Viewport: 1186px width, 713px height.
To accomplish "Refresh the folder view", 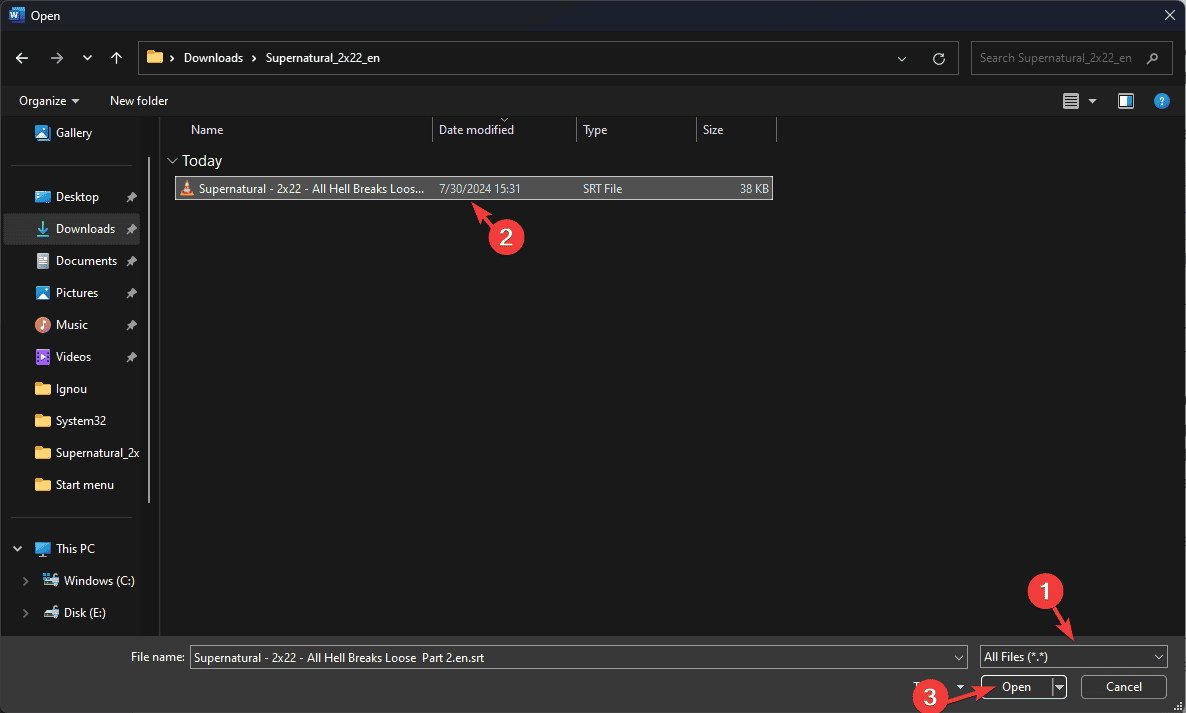I will (939, 58).
